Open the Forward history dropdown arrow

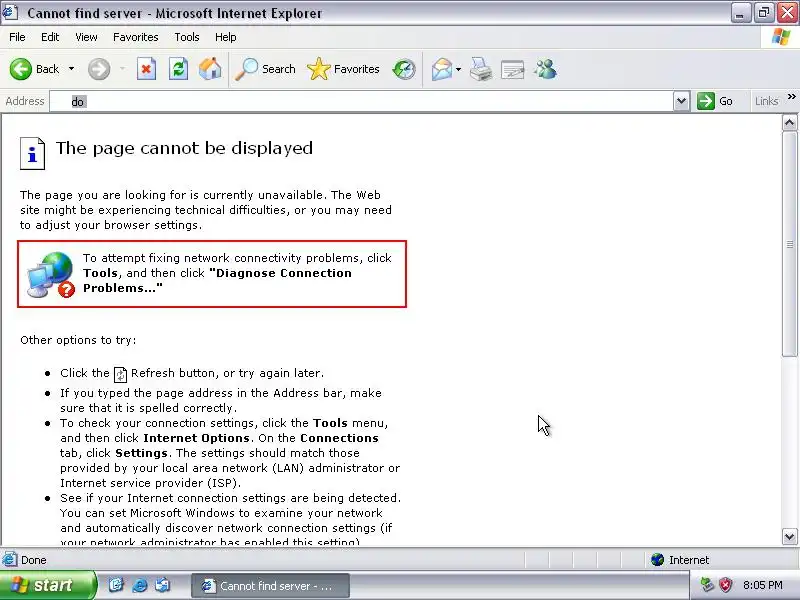pos(122,69)
